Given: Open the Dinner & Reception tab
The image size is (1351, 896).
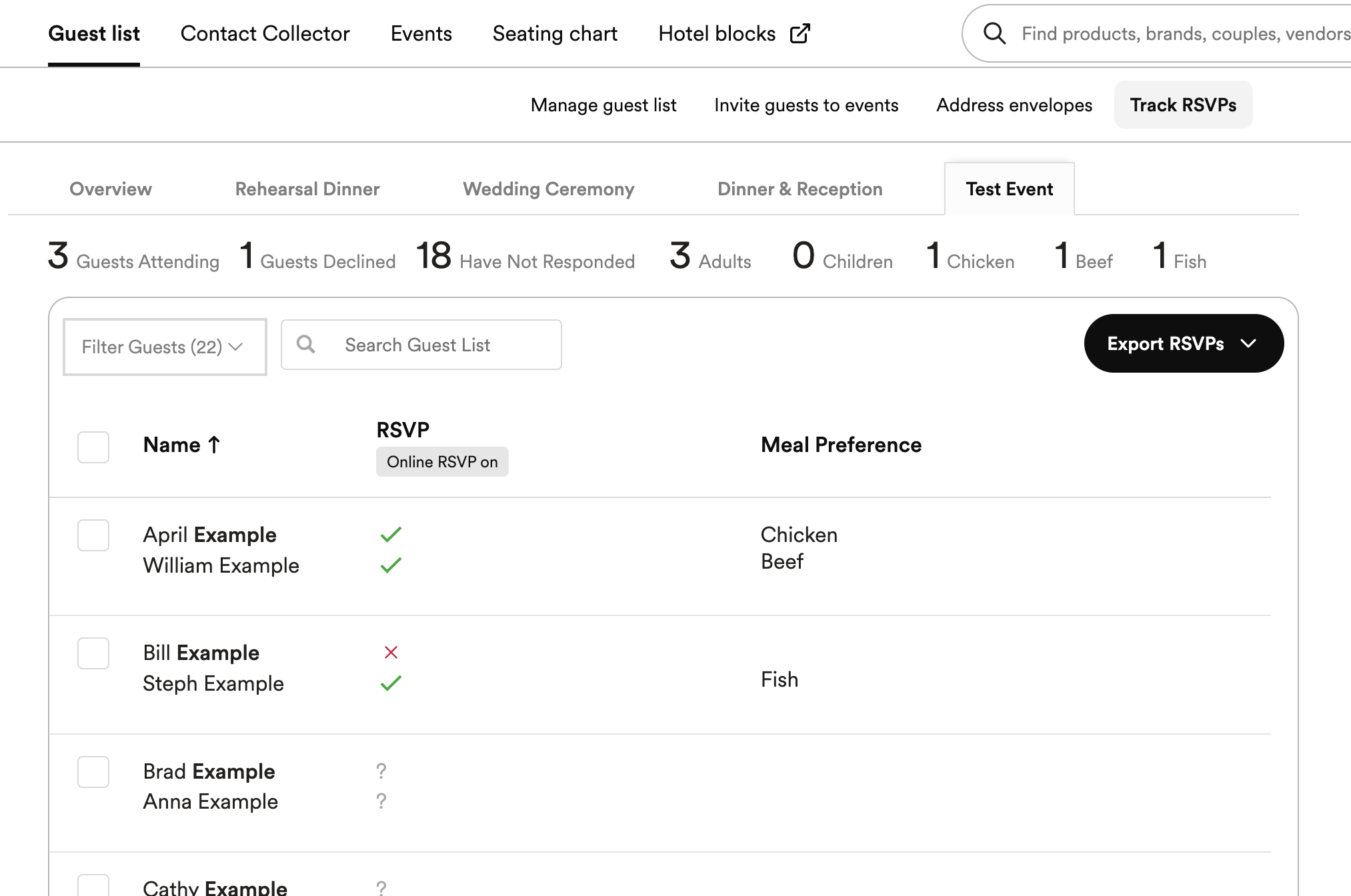Looking at the screenshot, I should [800, 189].
